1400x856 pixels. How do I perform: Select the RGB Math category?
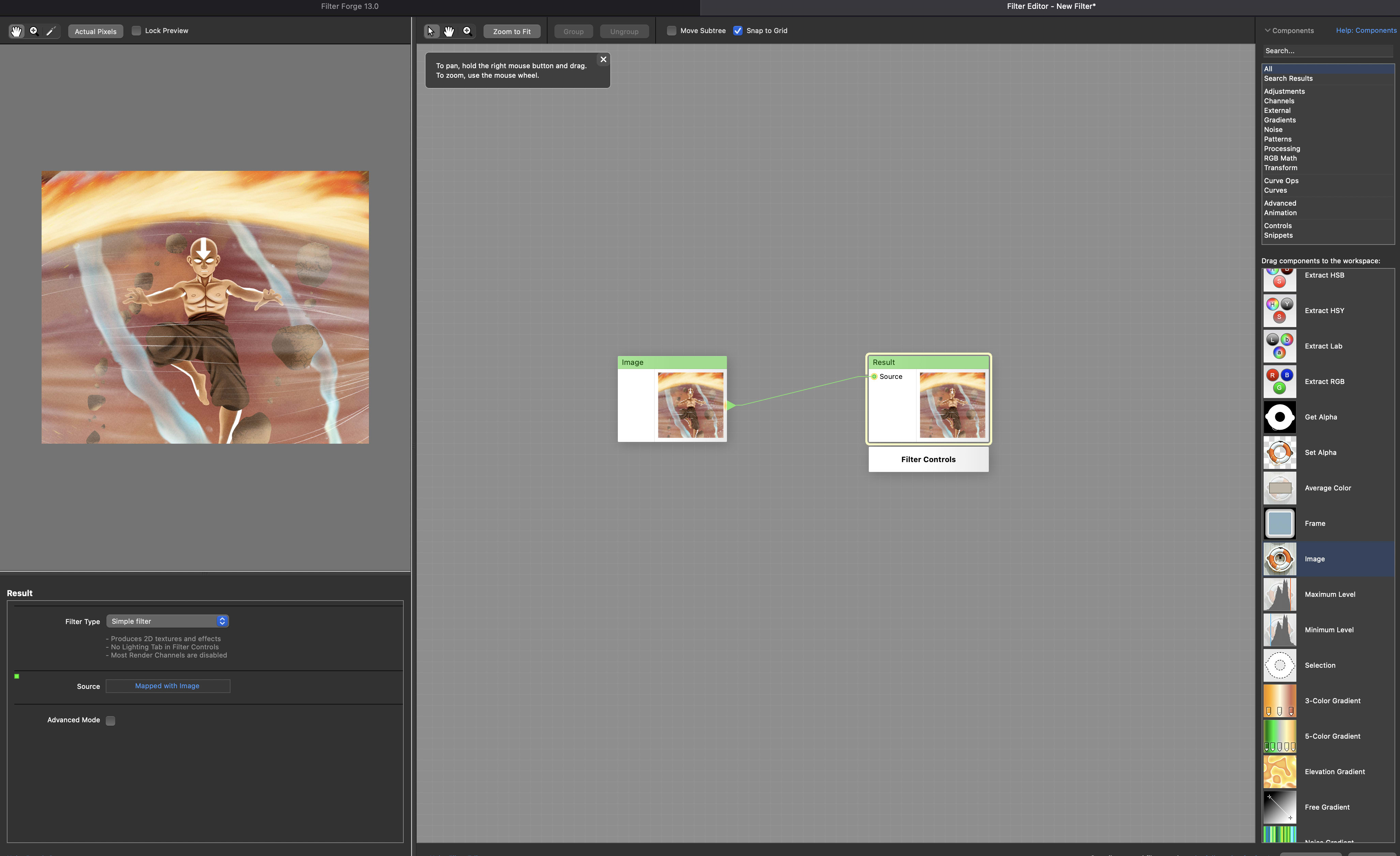point(1328,159)
